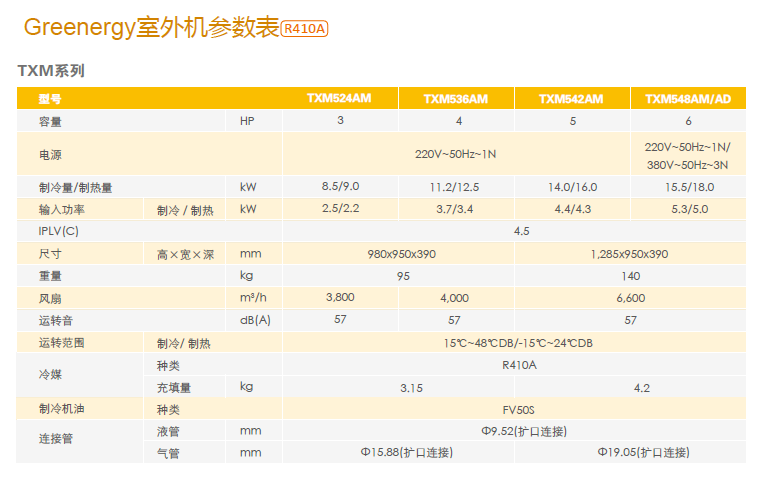
Task: Click the 型号 header cell
Action: pyautogui.click(x=50, y=99)
